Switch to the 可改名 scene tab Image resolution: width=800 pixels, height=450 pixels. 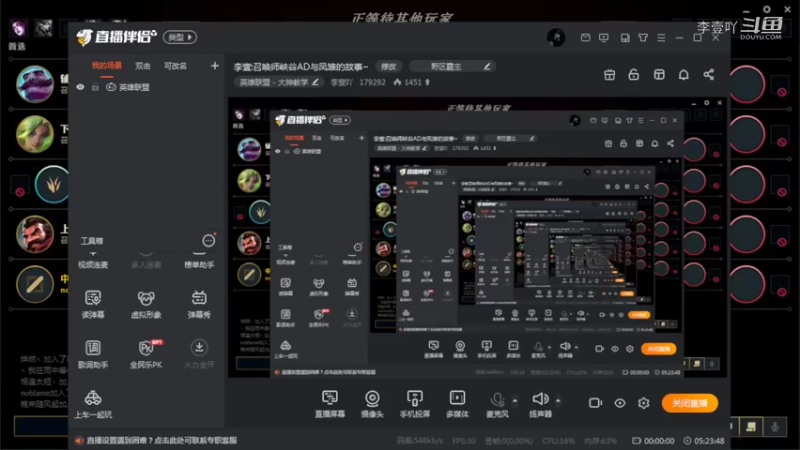(x=175, y=66)
